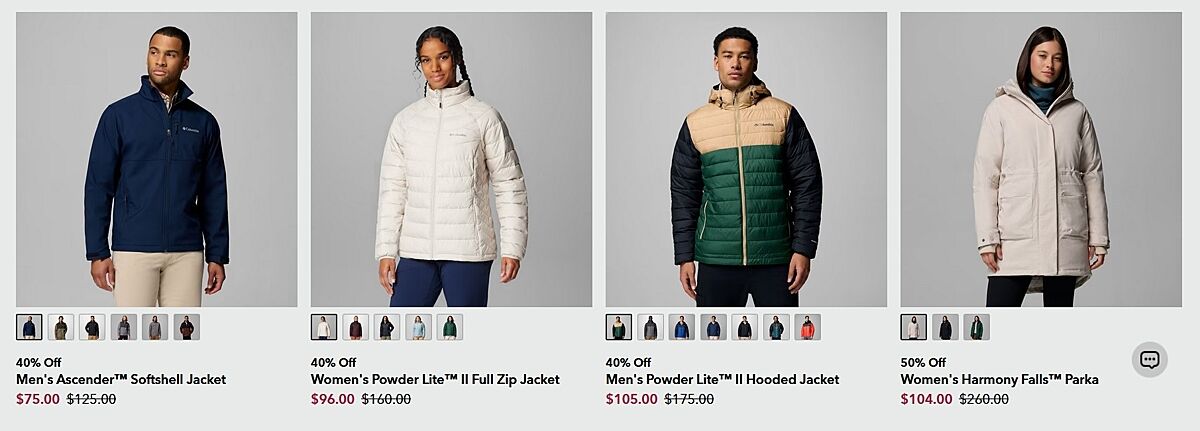Pick green swatch for Women's Harmony Falls Parka
Image resolution: width=1200 pixels, height=431 pixels.
(x=977, y=327)
